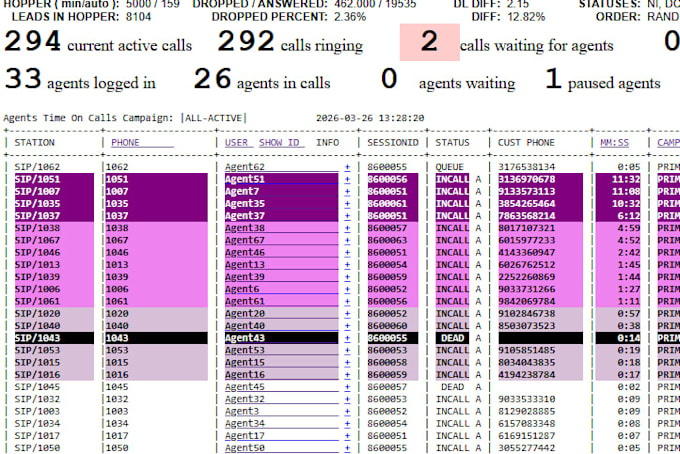Sort agents by PHONE column header
This screenshot has width=680, height=454.
pos(142,143)
